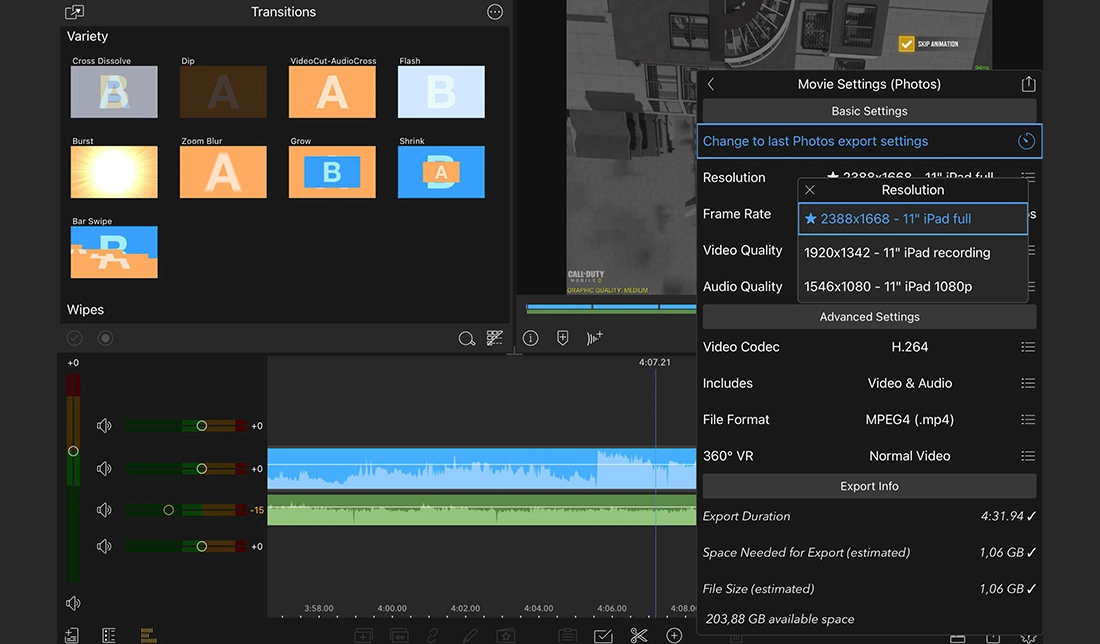Select the Cross Dissolve transition thumbnail
1100x644 pixels.
click(114, 92)
